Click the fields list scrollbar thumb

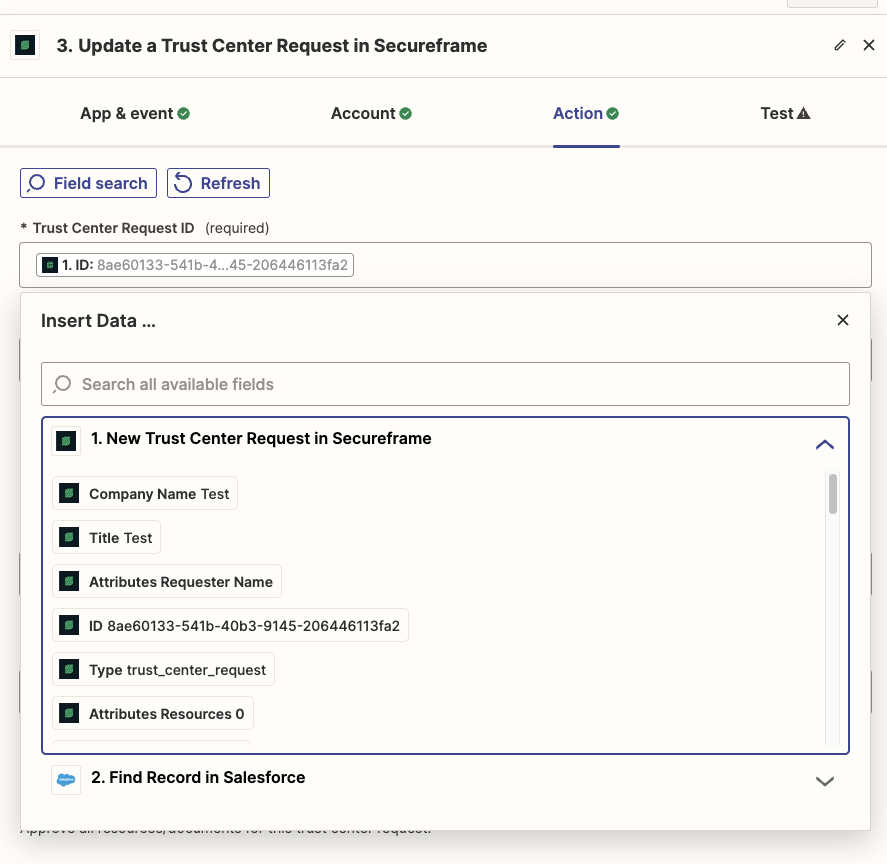tap(833, 494)
